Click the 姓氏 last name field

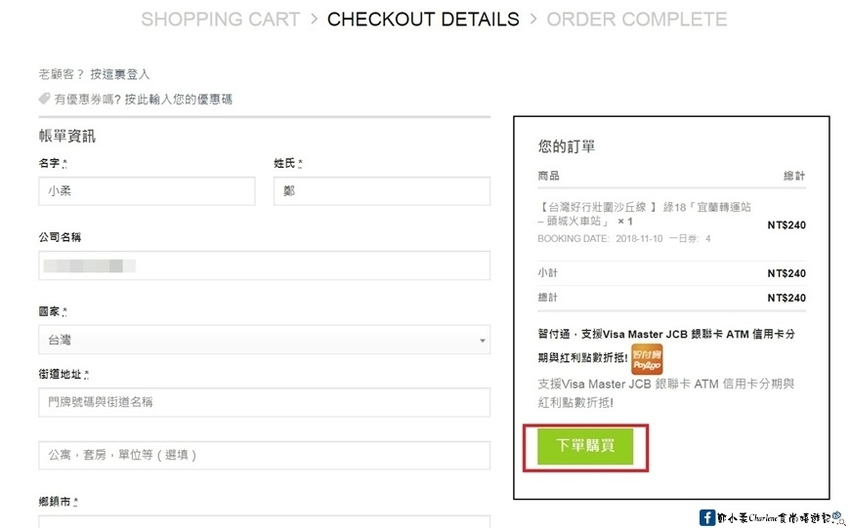[x=381, y=191]
